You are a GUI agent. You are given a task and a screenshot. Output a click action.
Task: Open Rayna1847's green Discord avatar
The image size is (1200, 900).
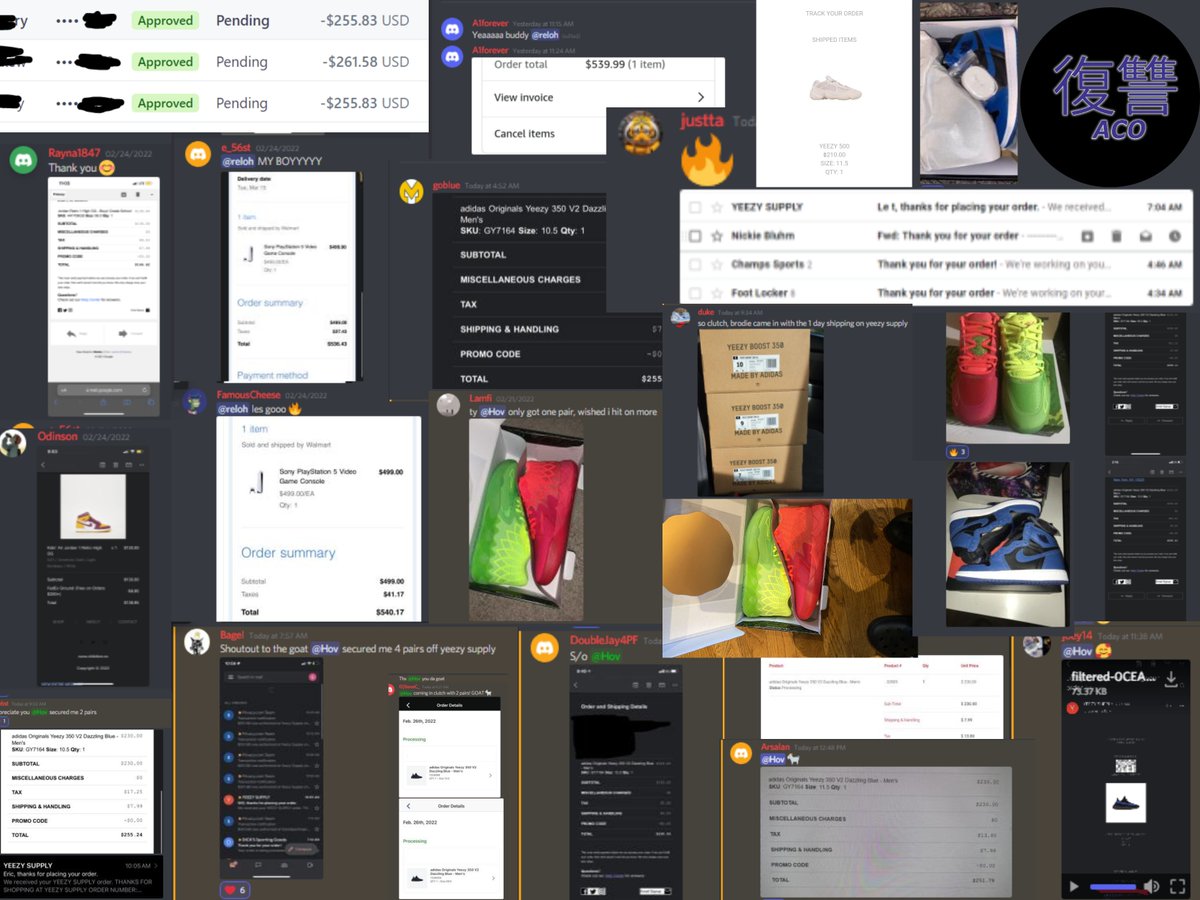[x=24, y=160]
